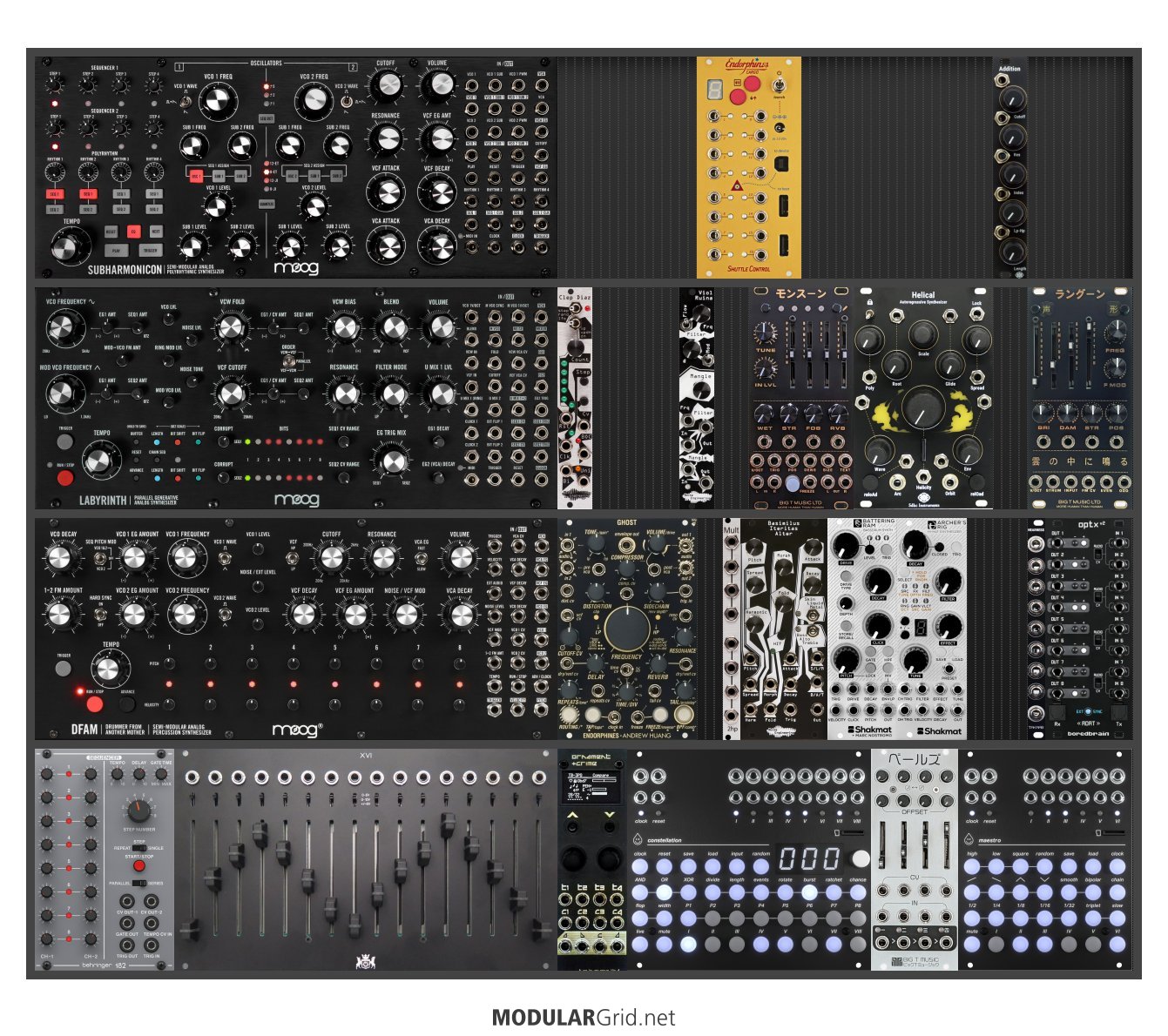1168x1036 pixels.
Task: Click the DFAM step 1 PITCH knob
Action: click(x=168, y=664)
